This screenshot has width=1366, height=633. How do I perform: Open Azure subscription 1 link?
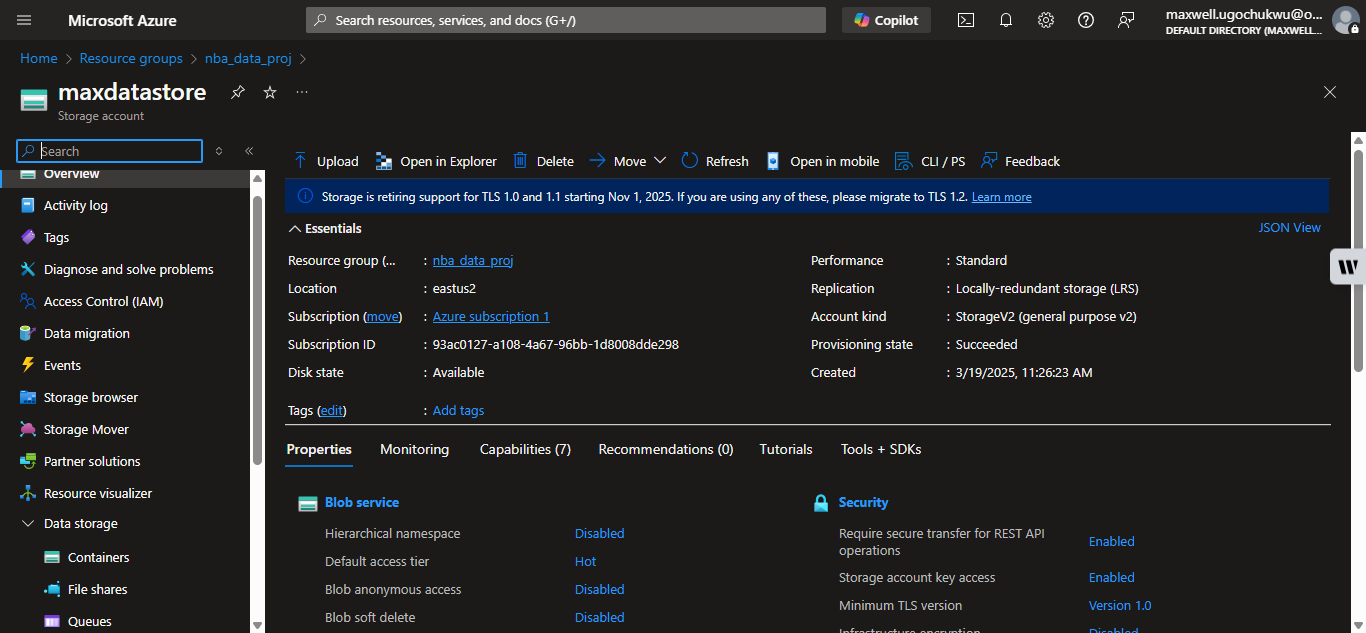click(x=491, y=316)
